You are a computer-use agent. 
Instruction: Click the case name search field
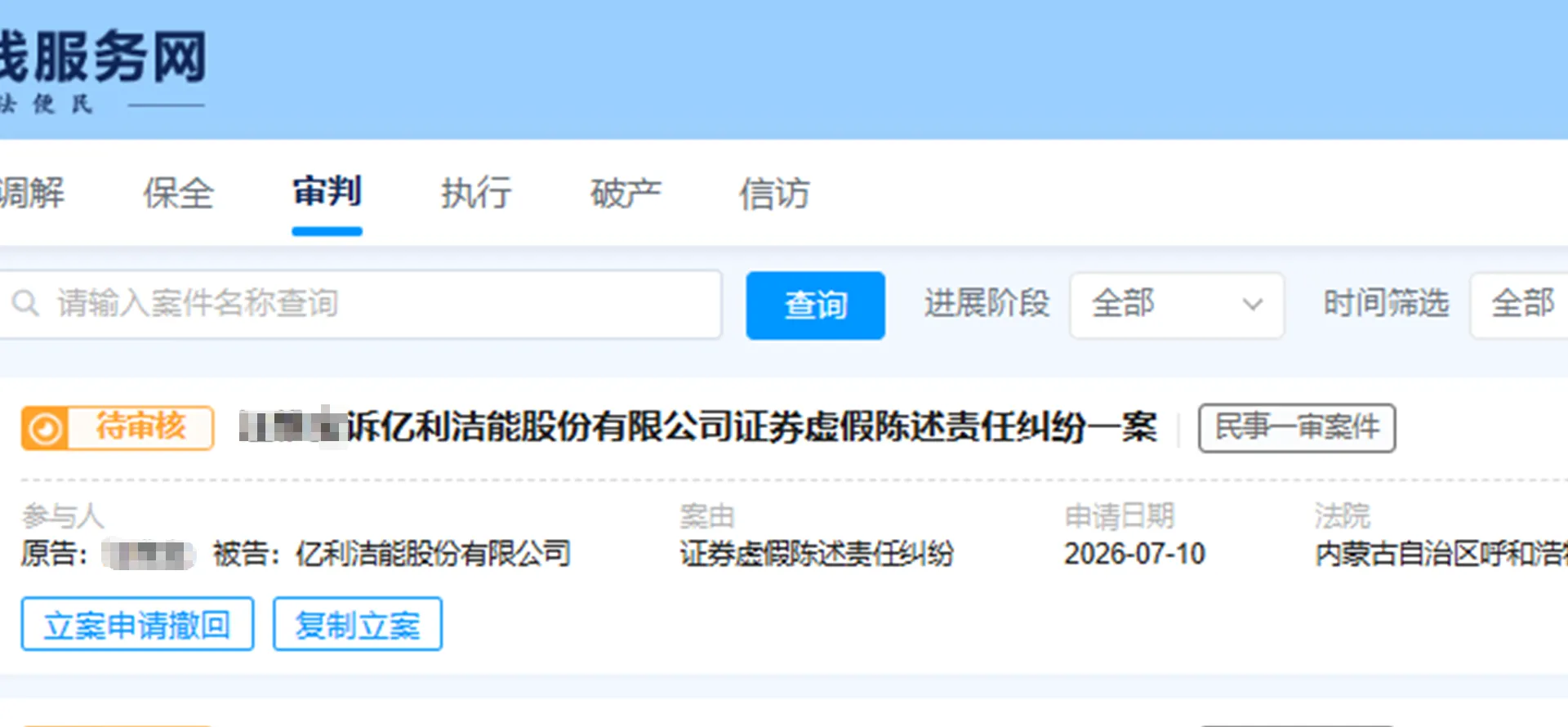pos(360,304)
